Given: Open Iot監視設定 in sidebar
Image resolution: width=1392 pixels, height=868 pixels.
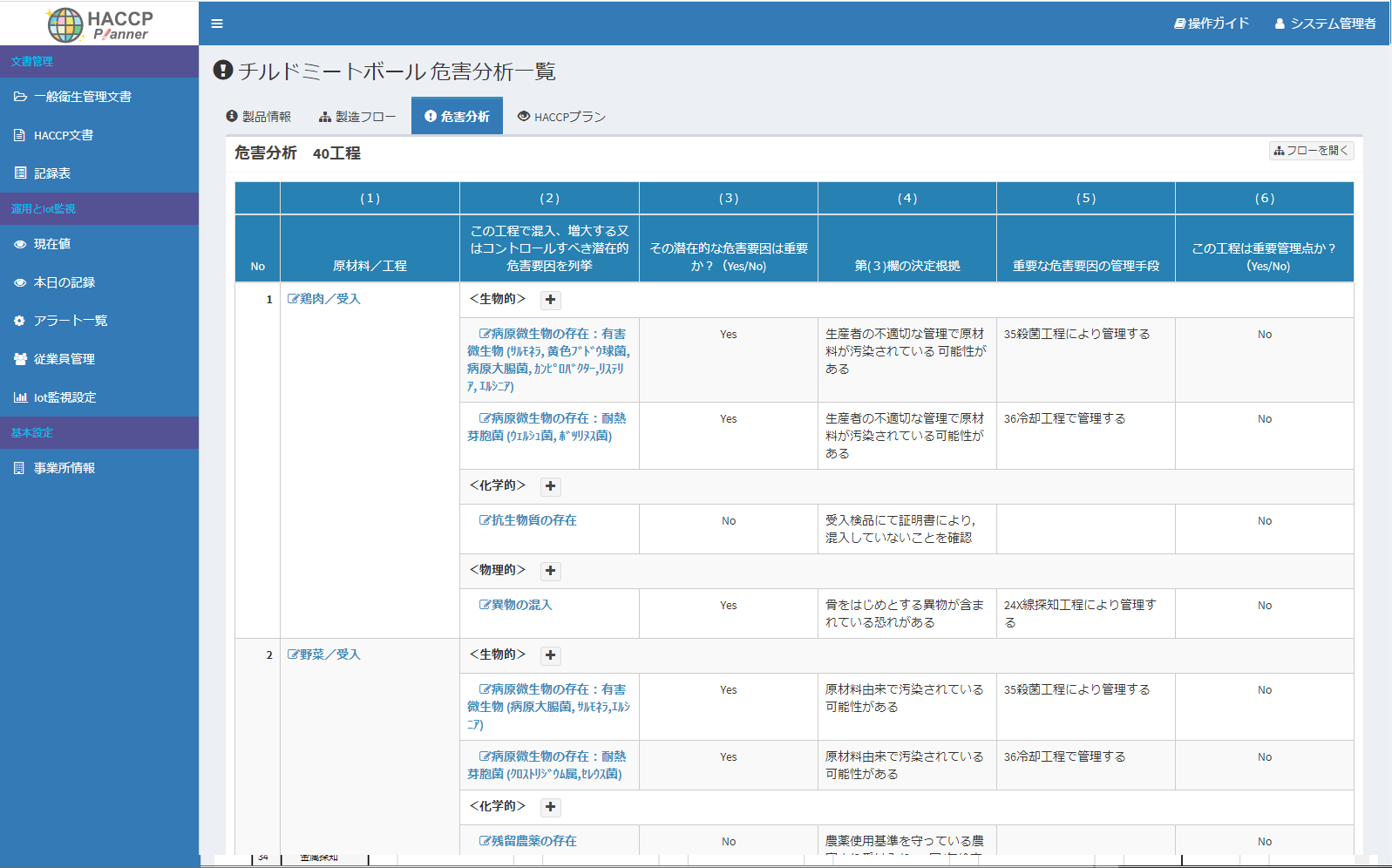Looking at the screenshot, I should (x=99, y=397).
